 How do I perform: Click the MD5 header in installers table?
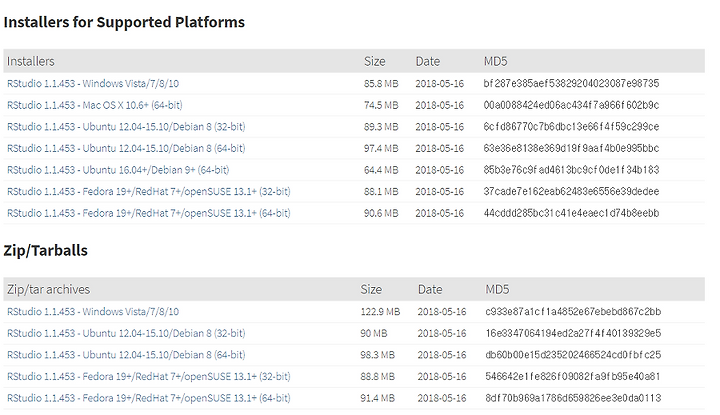[x=495, y=61]
